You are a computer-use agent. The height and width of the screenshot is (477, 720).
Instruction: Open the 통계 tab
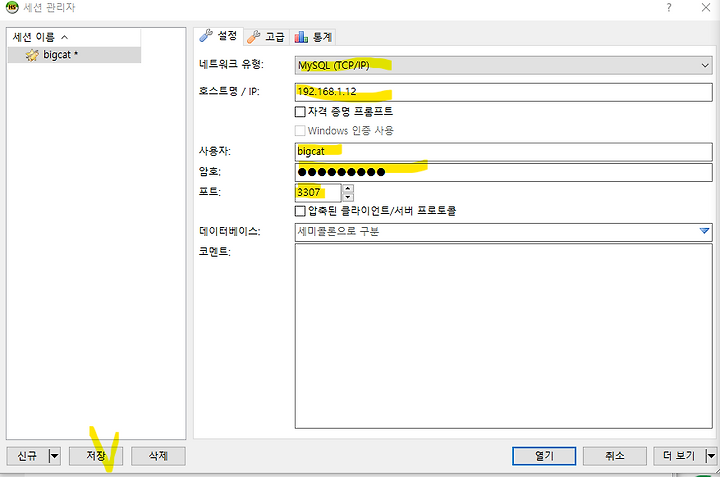pyautogui.click(x=313, y=37)
